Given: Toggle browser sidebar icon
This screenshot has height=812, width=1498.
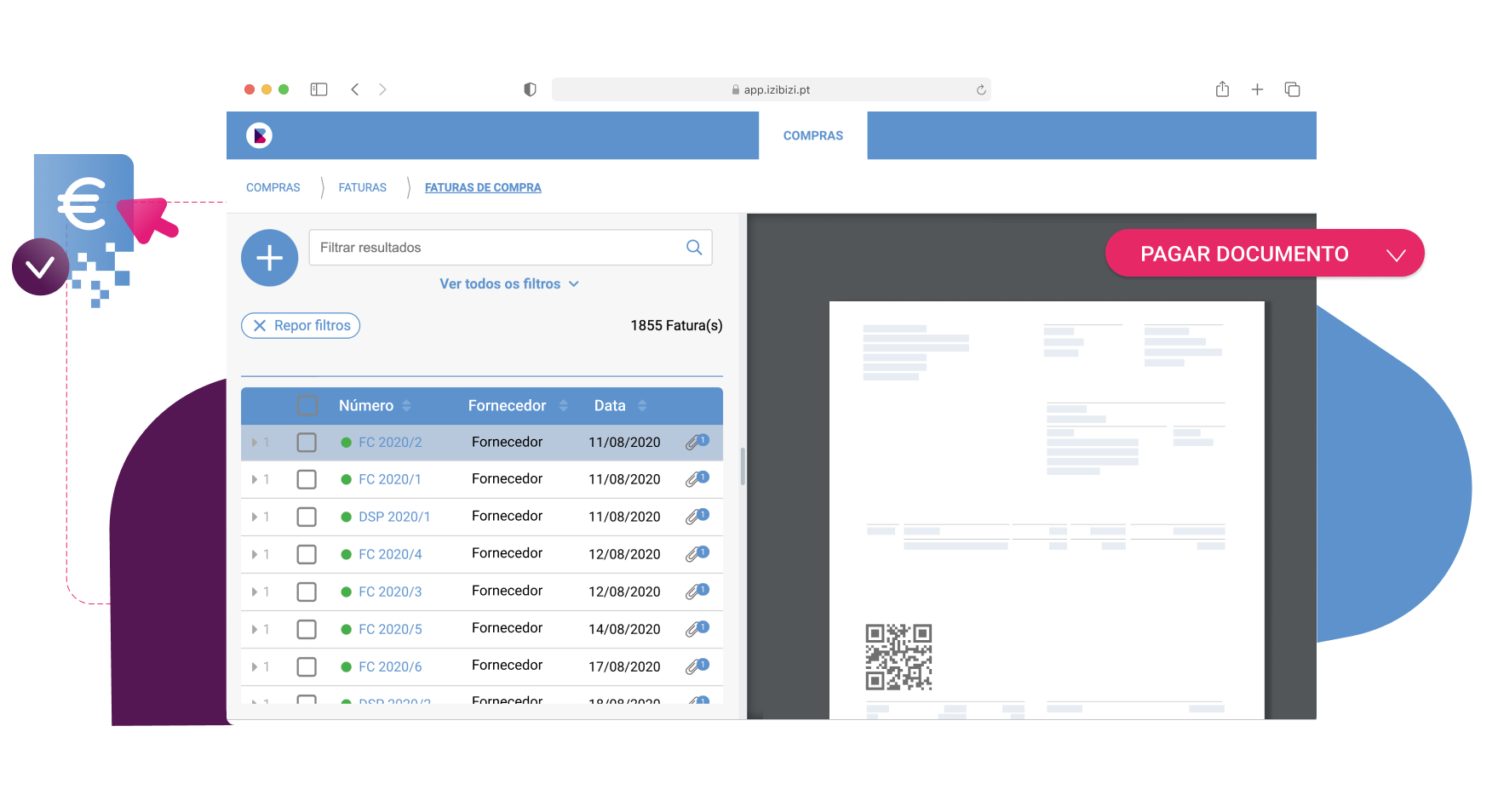Looking at the screenshot, I should coord(319,89).
